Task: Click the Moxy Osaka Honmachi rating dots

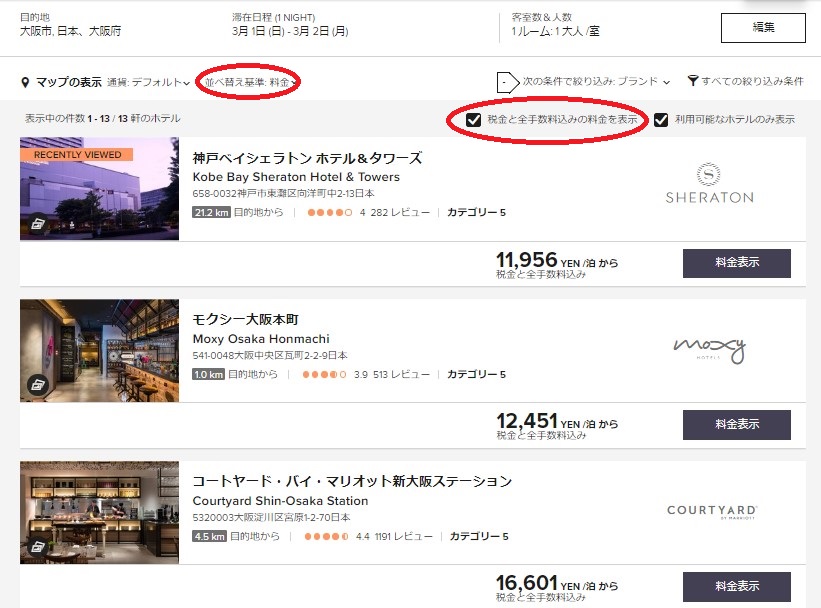Action: (325, 374)
